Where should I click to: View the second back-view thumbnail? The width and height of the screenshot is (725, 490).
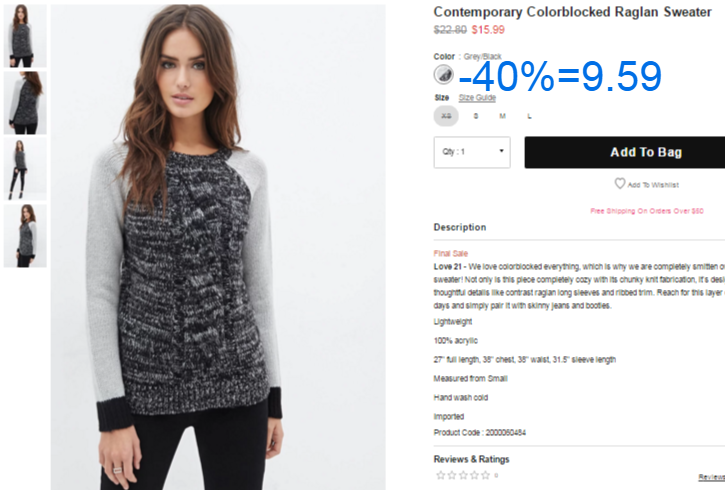pos(25,103)
